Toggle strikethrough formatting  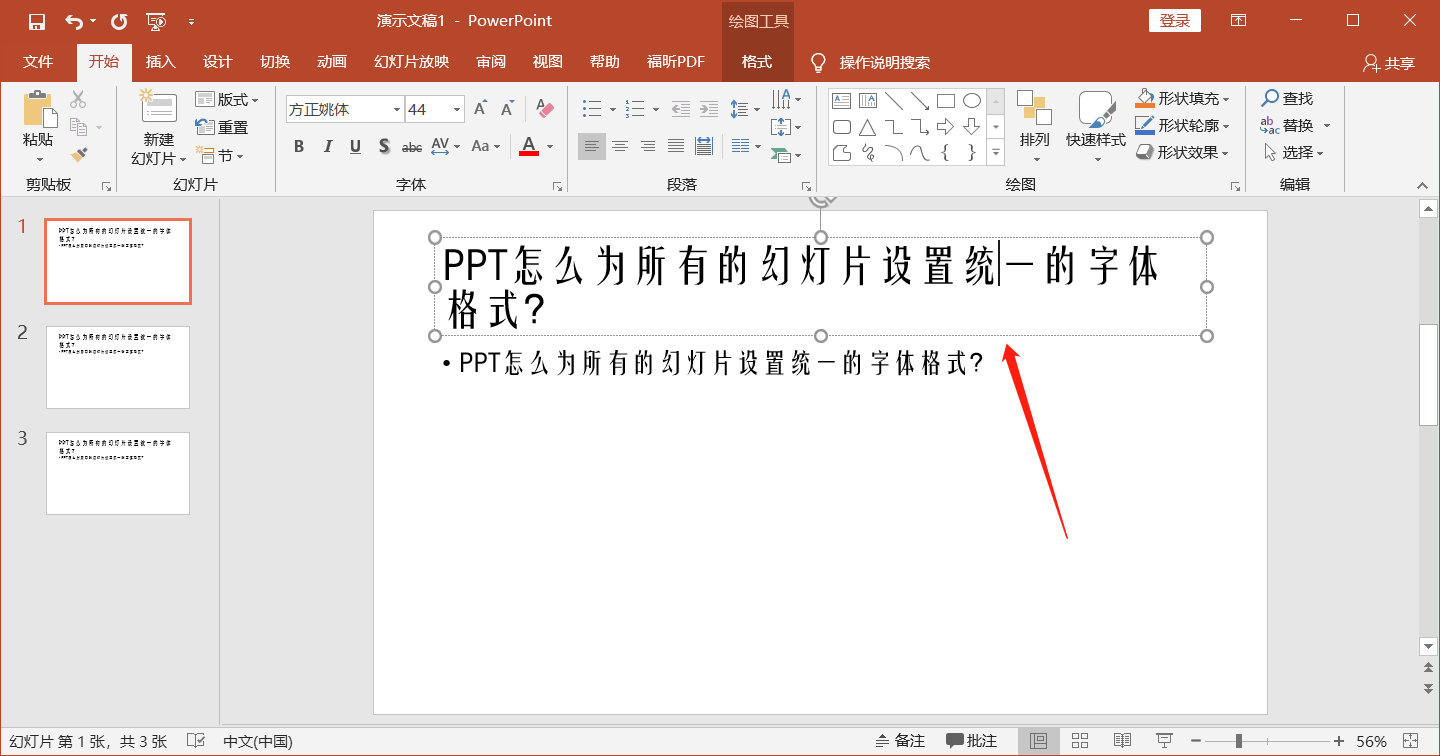[412, 147]
